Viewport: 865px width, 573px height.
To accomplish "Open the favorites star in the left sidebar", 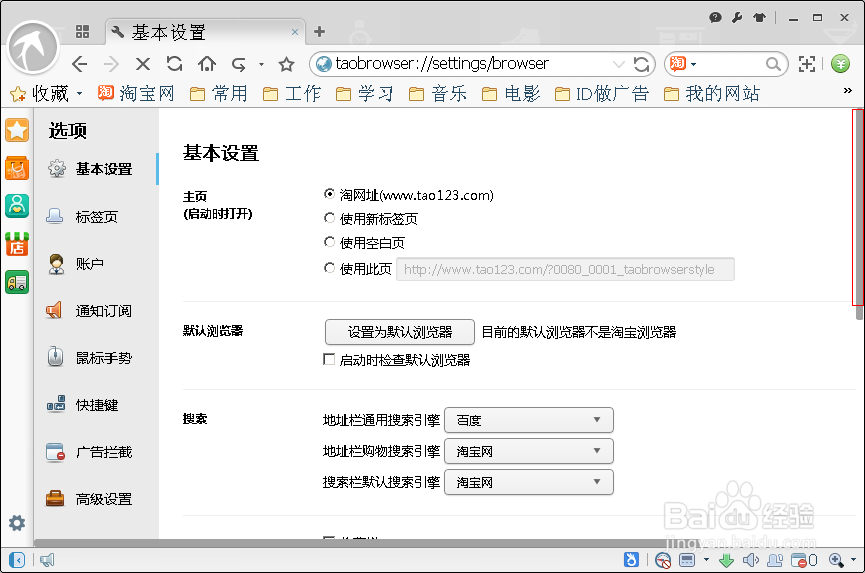I will [17, 130].
